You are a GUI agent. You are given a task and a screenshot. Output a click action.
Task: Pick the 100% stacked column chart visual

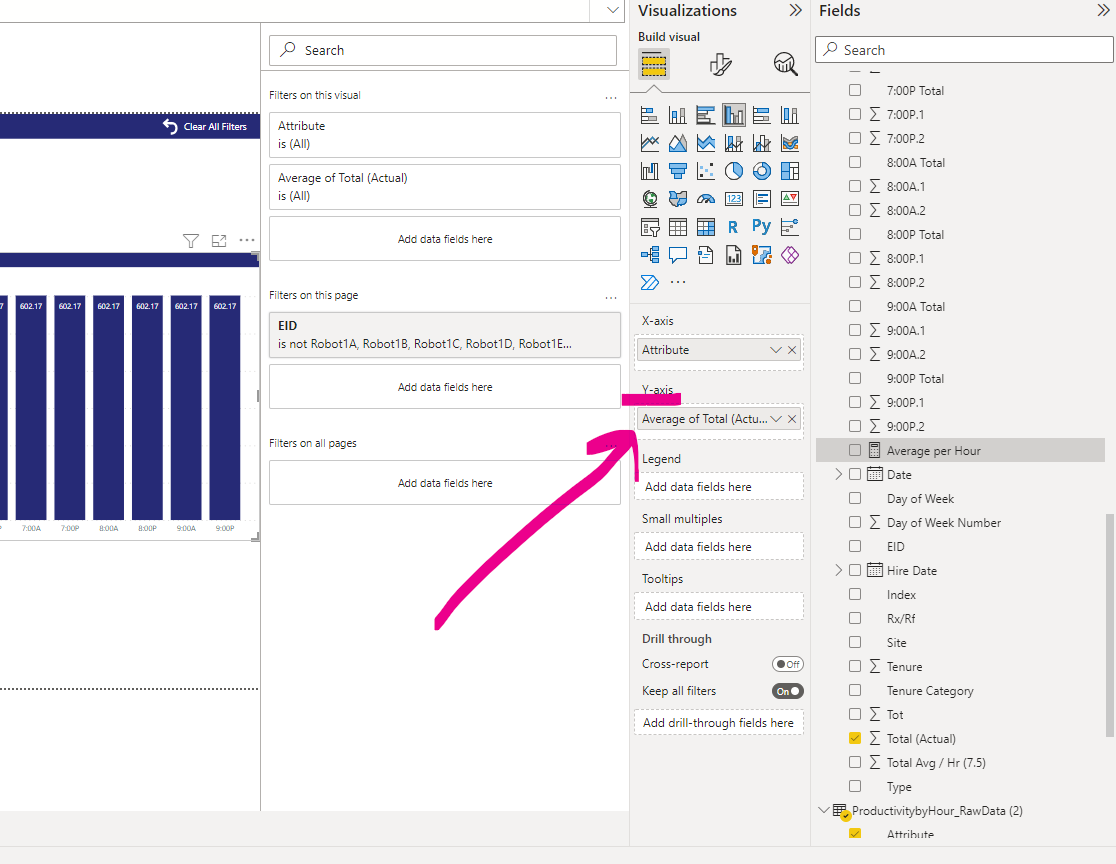coord(789,115)
